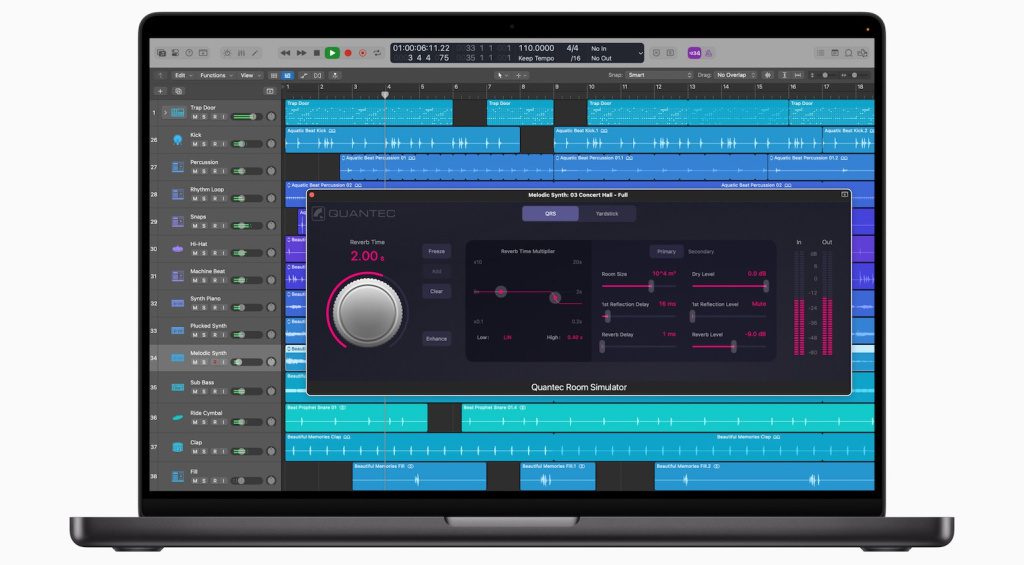
Task: Open the Note Pads icon
Action: tap(834, 53)
